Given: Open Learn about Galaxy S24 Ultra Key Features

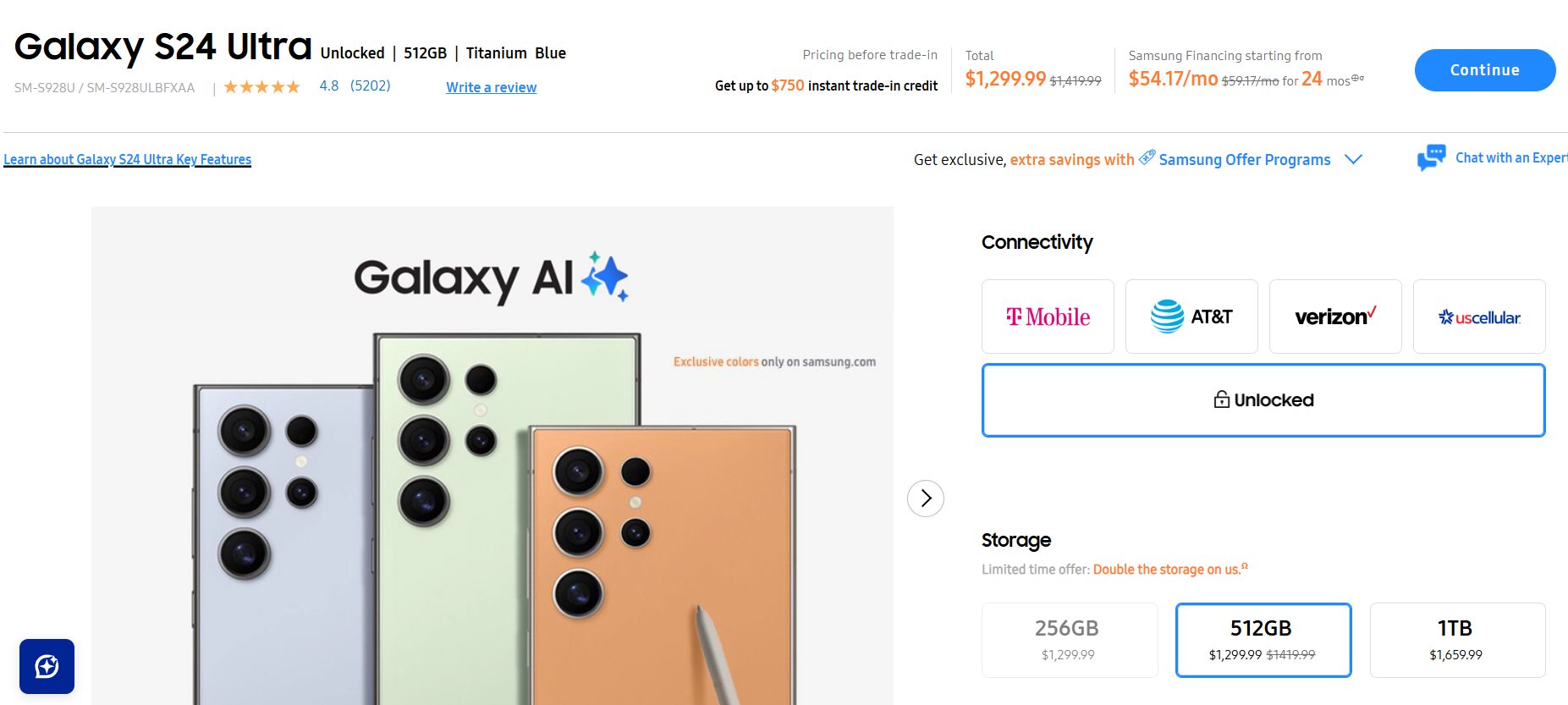Looking at the screenshot, I should click(x=127, y=159).
